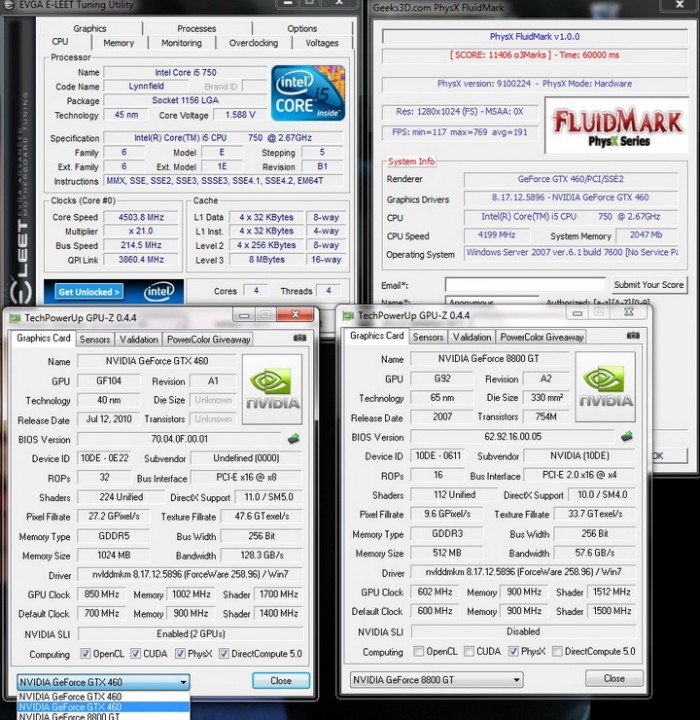Click camera screenshot icon in GTX 460 GPU-Z

coord(299,338)
